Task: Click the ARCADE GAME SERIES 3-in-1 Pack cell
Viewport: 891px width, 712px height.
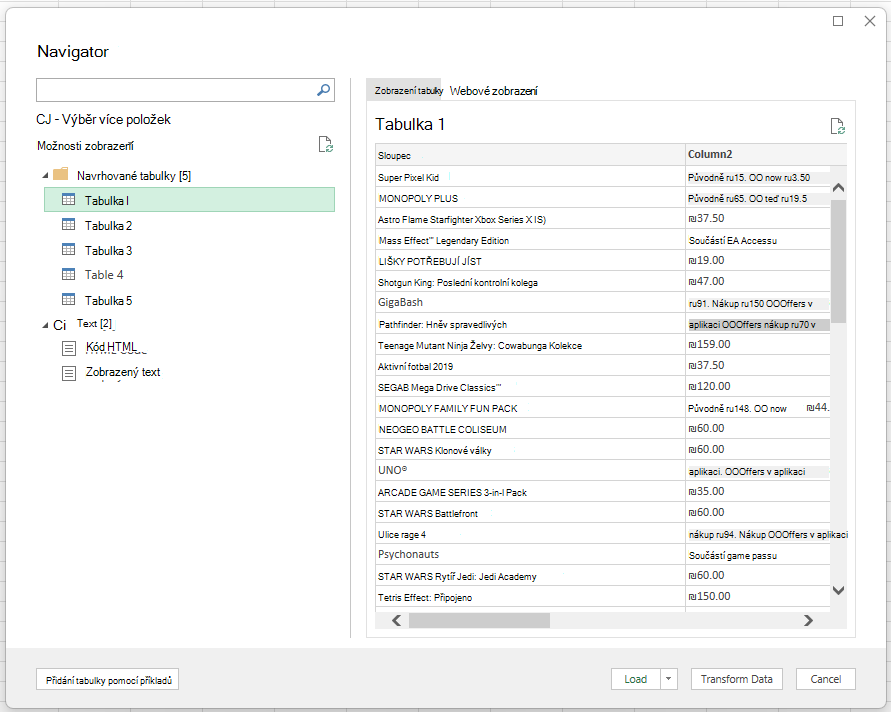Action: (530, 492)
